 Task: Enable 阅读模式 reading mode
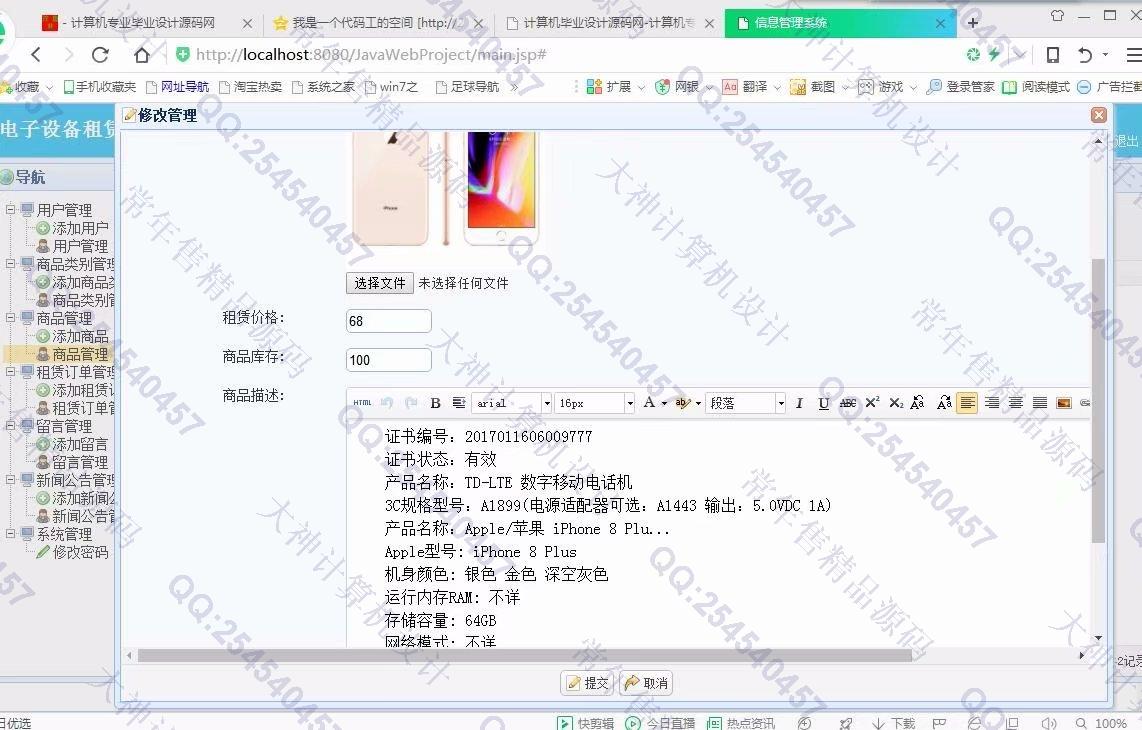click(x=1036, y=87)
